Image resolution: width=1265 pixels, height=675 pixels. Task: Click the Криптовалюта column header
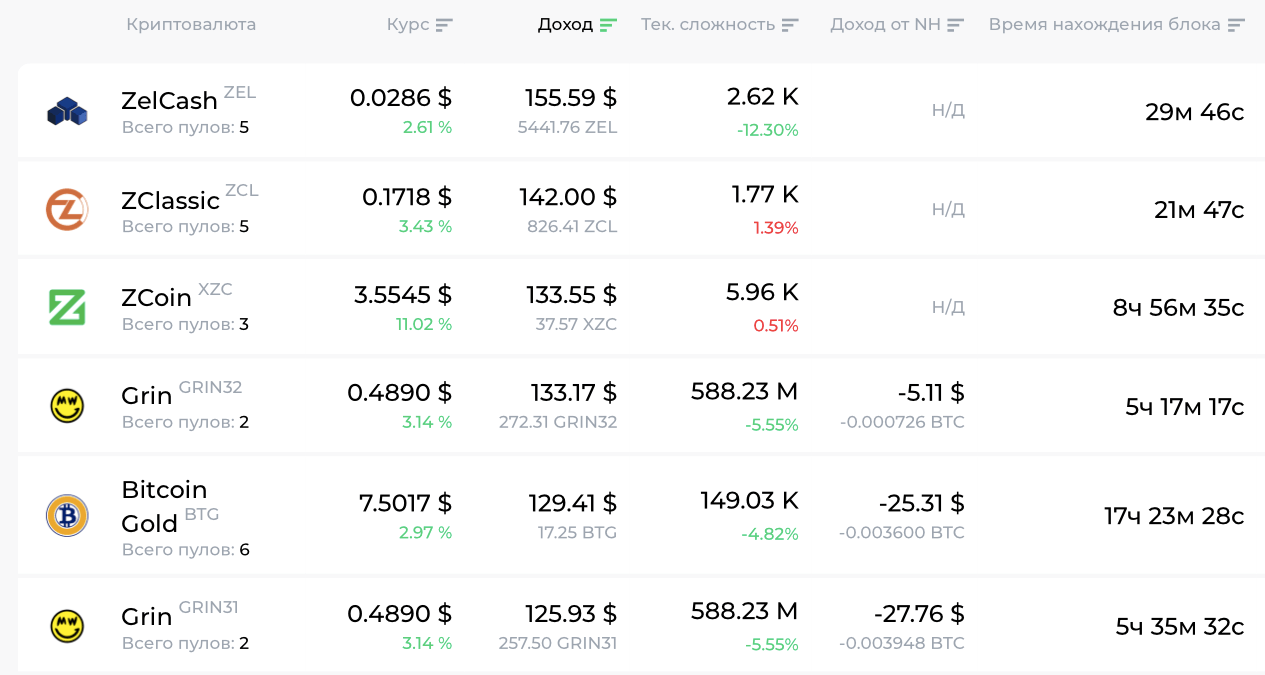[x=191, y=25]
